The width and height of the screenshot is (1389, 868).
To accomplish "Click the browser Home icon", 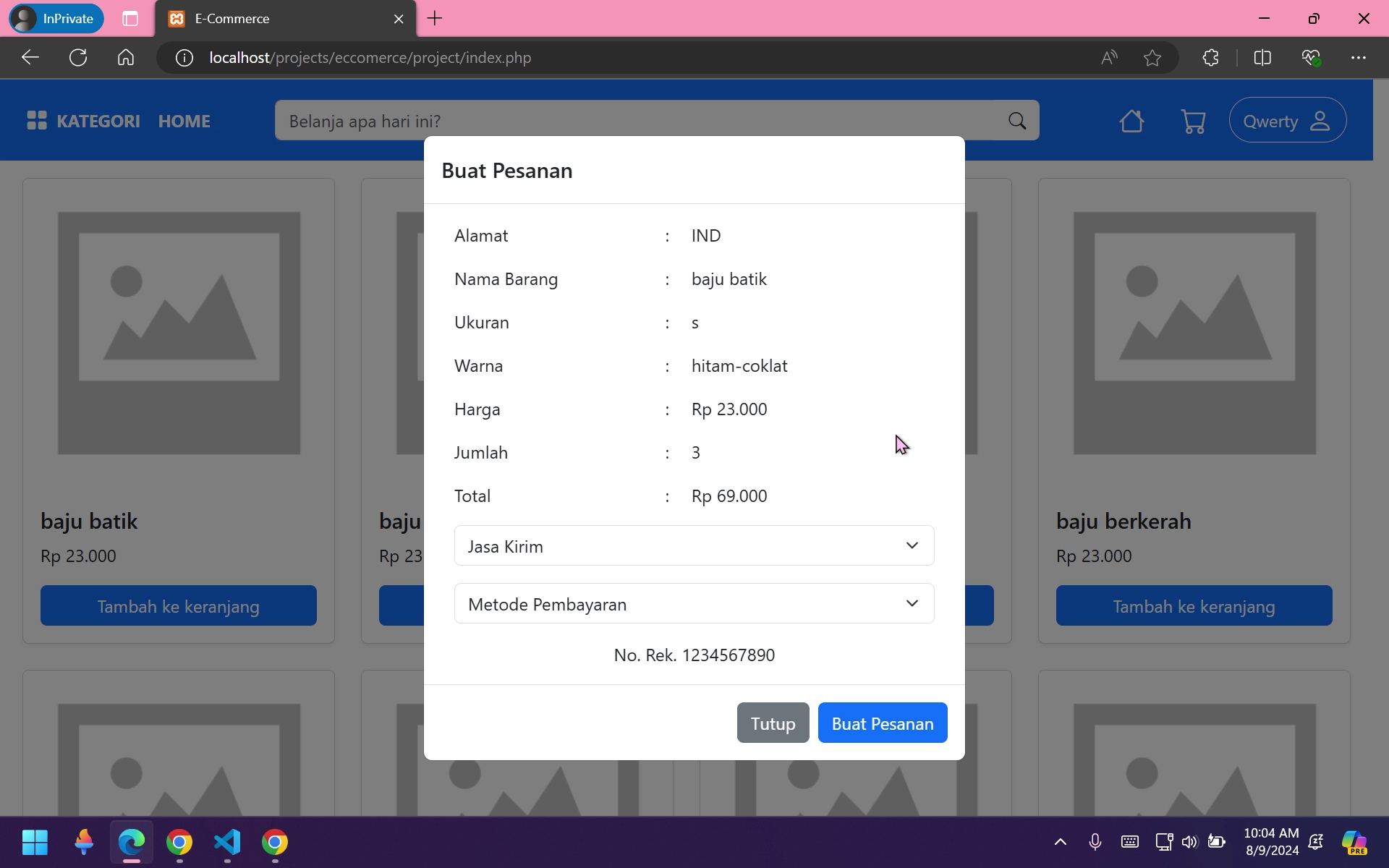I will point(126,58).
